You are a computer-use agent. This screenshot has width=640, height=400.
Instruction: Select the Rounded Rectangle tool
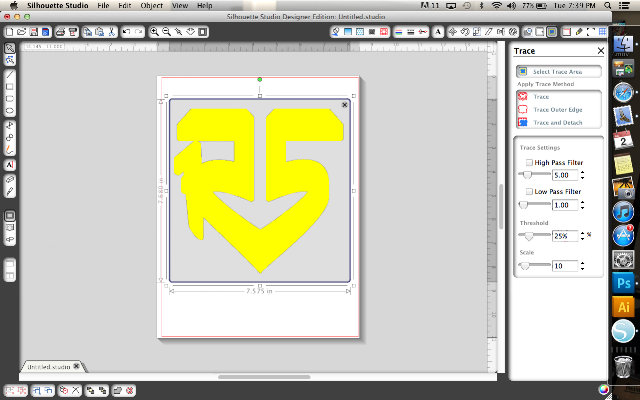pyautogui.click(x=10, y=99)
